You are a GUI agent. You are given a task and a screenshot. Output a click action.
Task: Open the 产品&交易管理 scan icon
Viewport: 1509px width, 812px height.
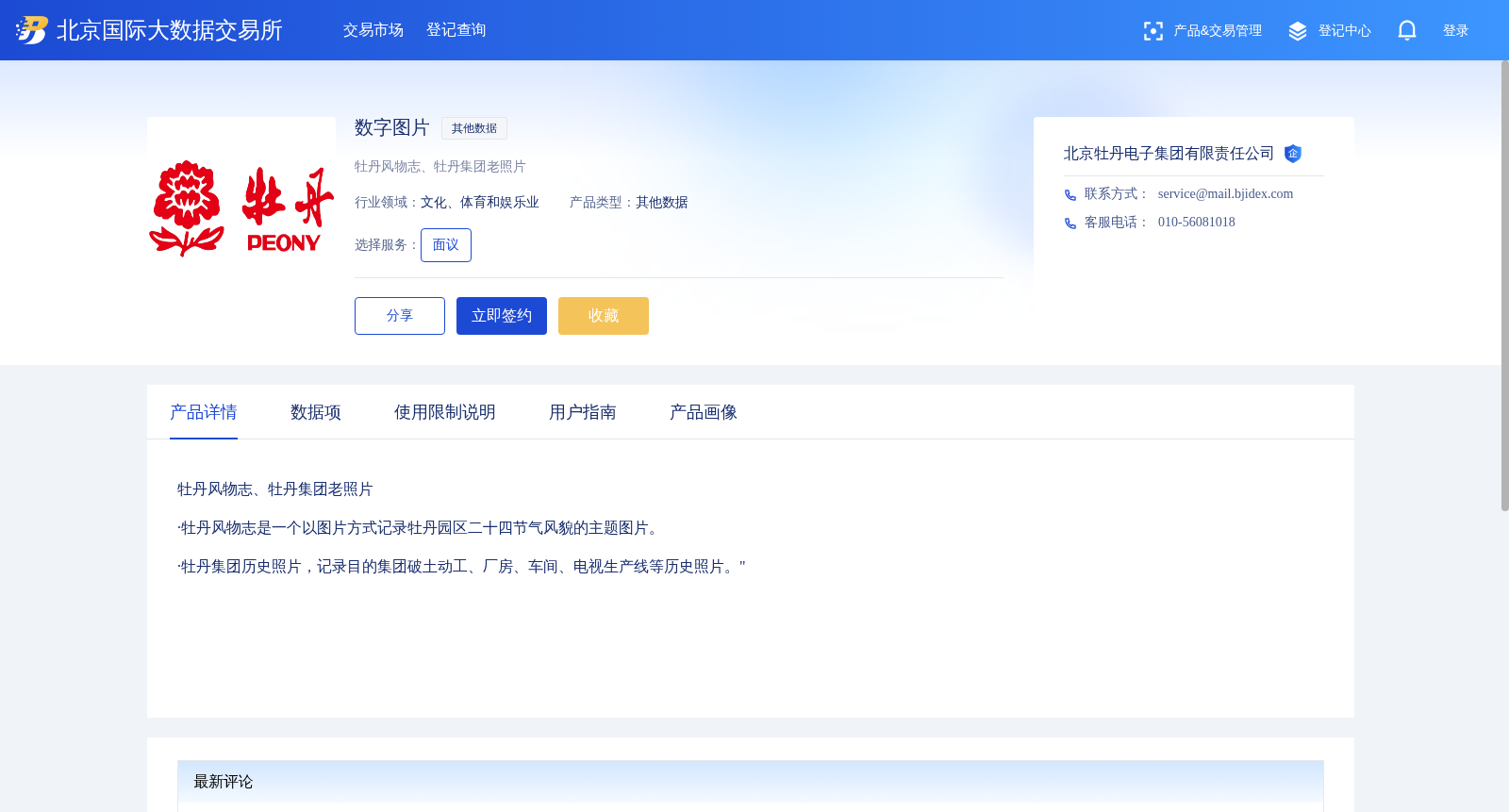click(1152, 31)
